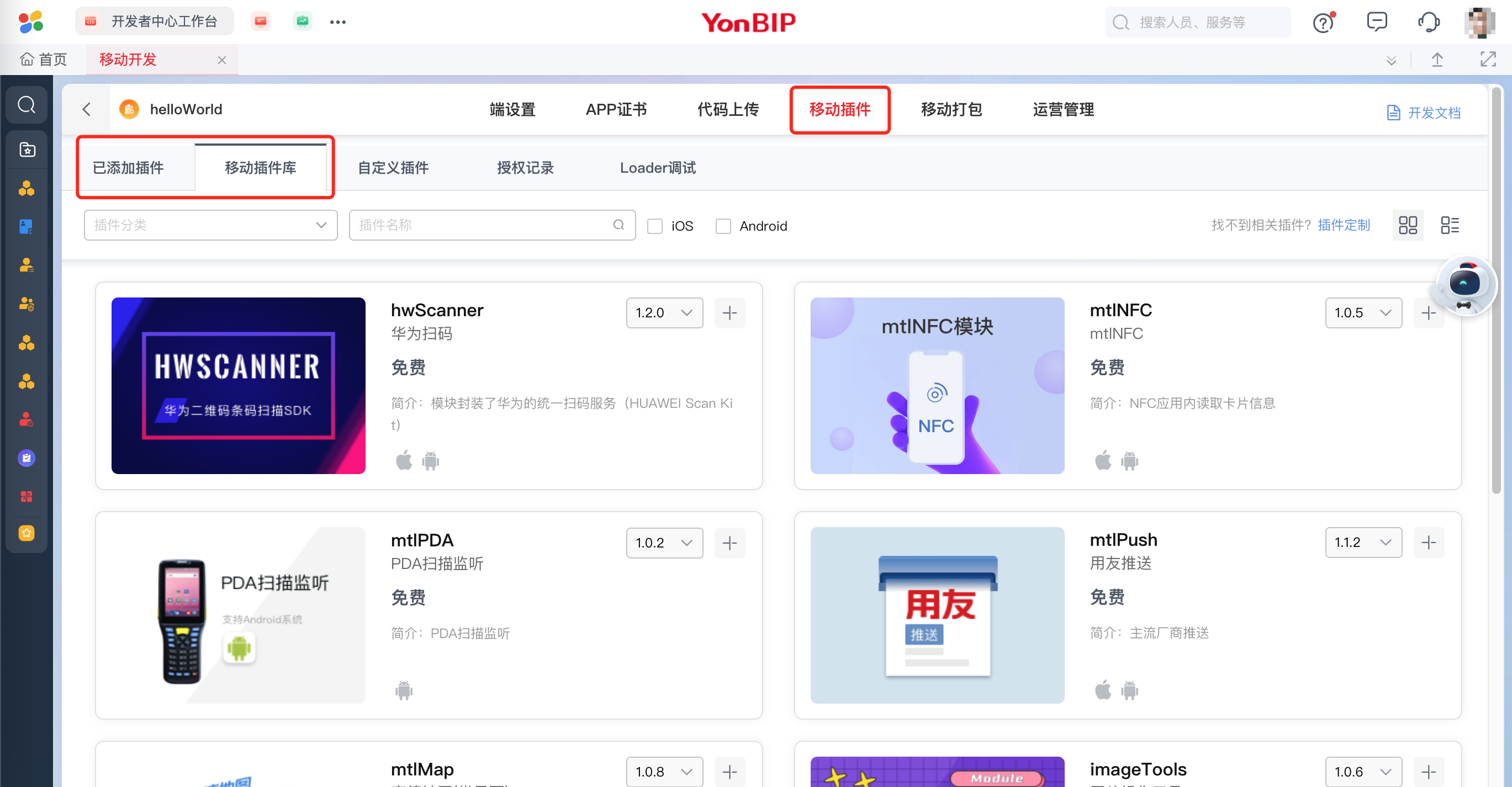This screenshot has width=1512, height=787.
Task: Open the 自定义插件 sub-tab
Action: pyautogui.click(x=393, y=168)
